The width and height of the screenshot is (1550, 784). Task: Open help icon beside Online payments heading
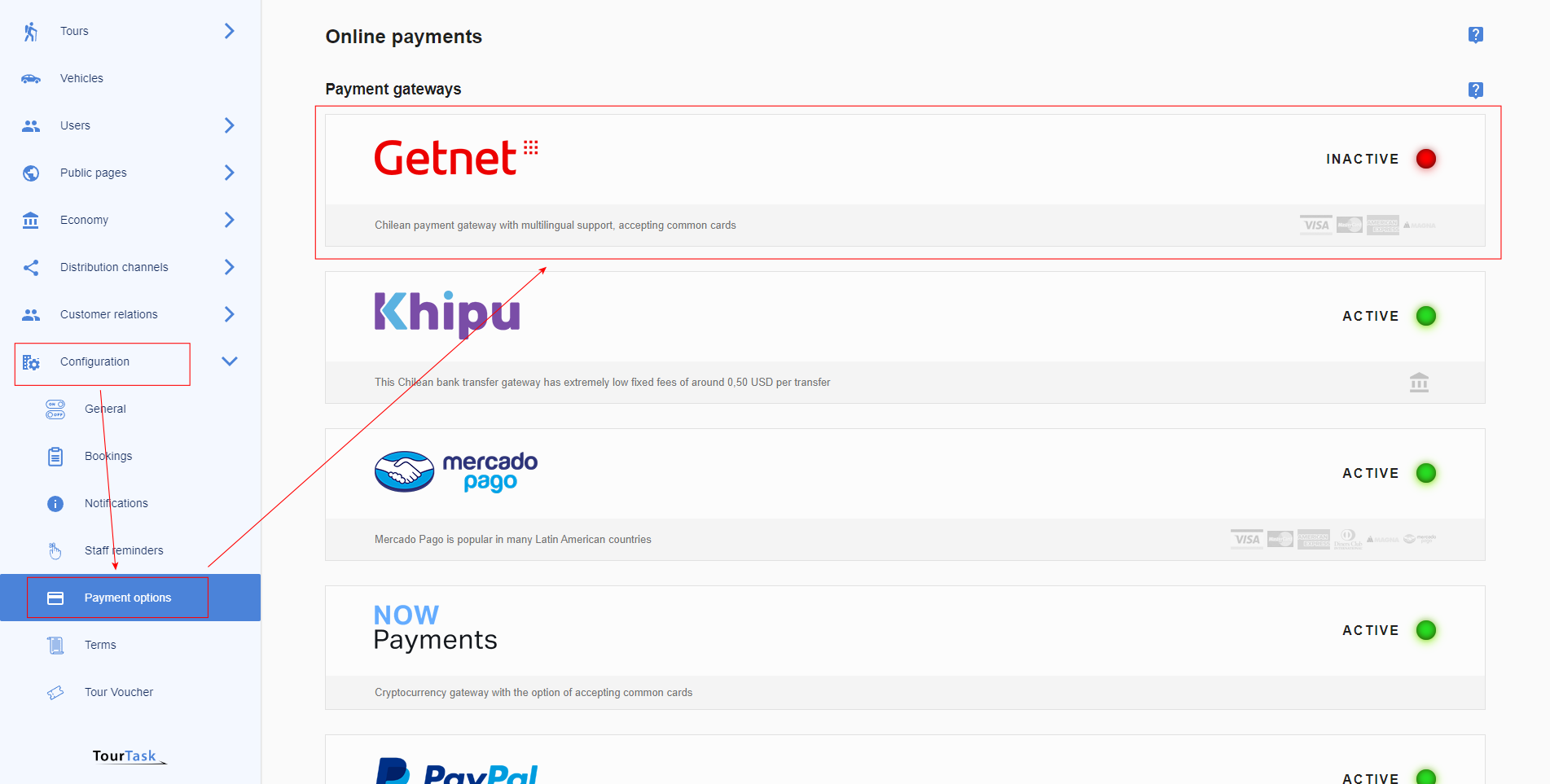(x=1475, y=35)
